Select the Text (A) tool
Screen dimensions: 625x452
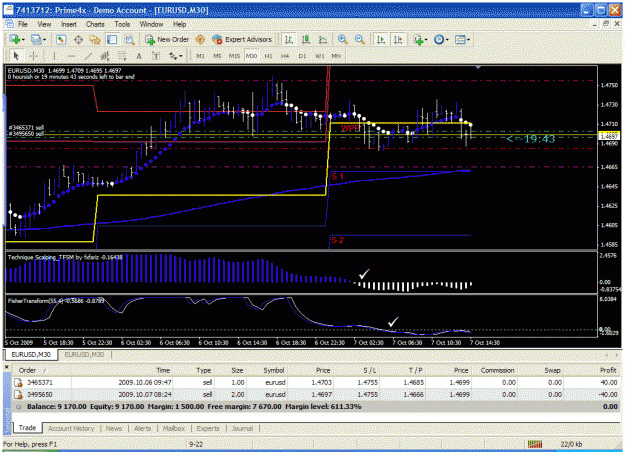(x=139, y=56)
